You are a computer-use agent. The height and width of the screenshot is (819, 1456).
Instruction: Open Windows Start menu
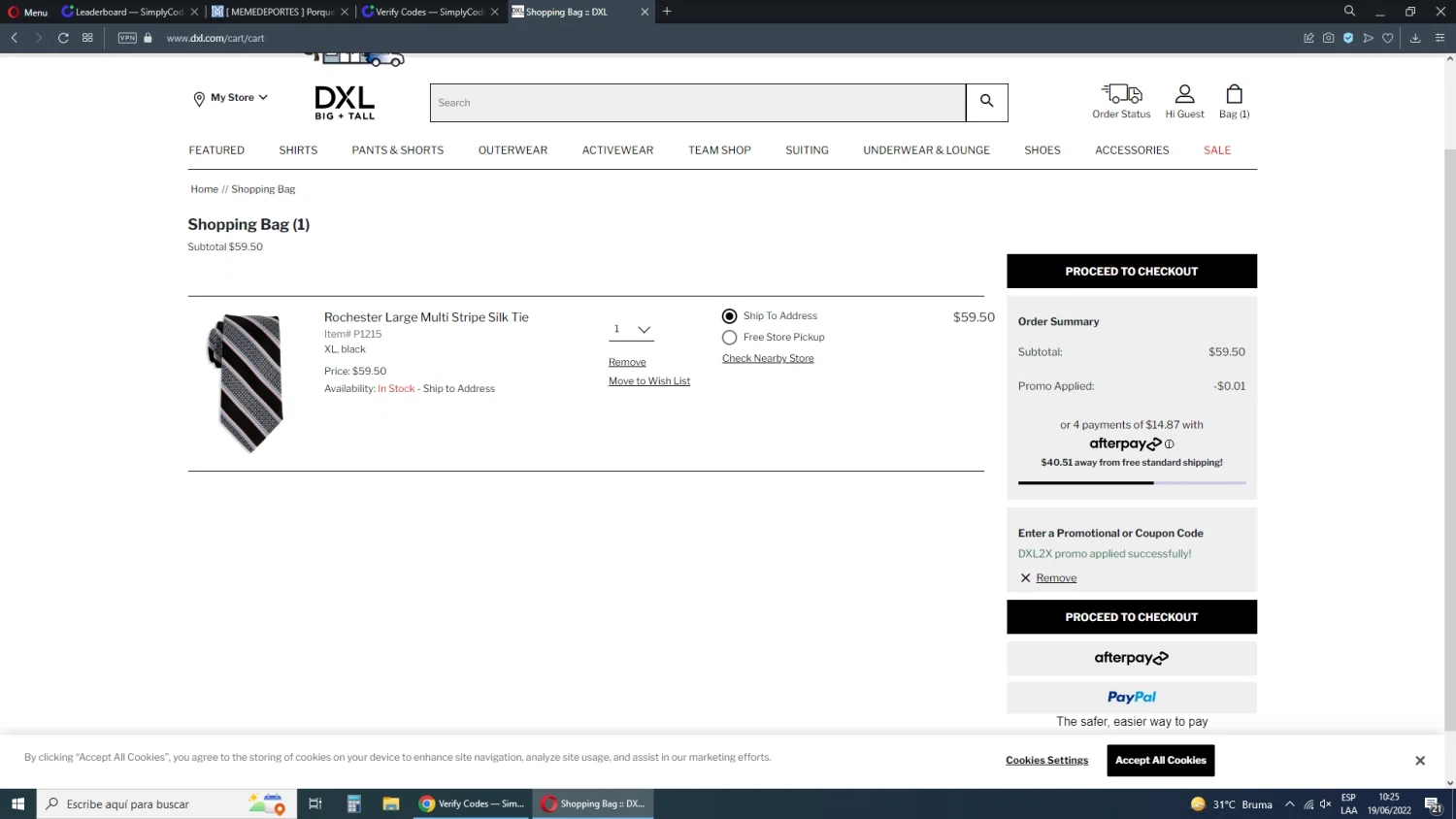pyautogui.click(x=17, y=803)
